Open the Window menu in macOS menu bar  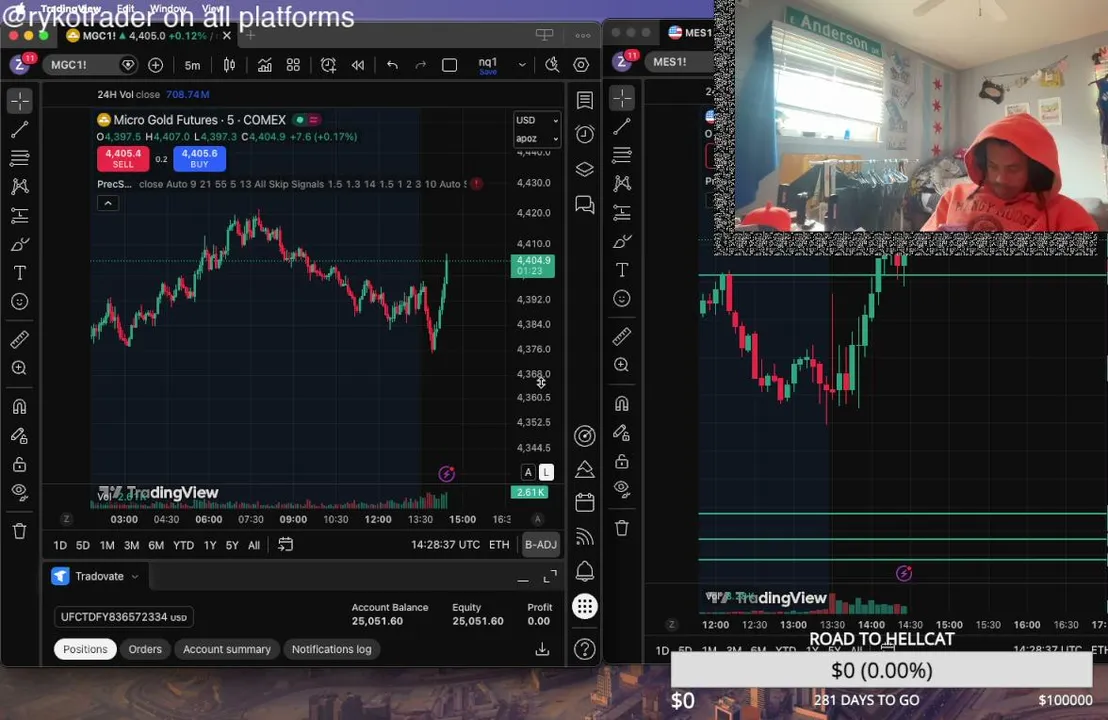point(168,8)
